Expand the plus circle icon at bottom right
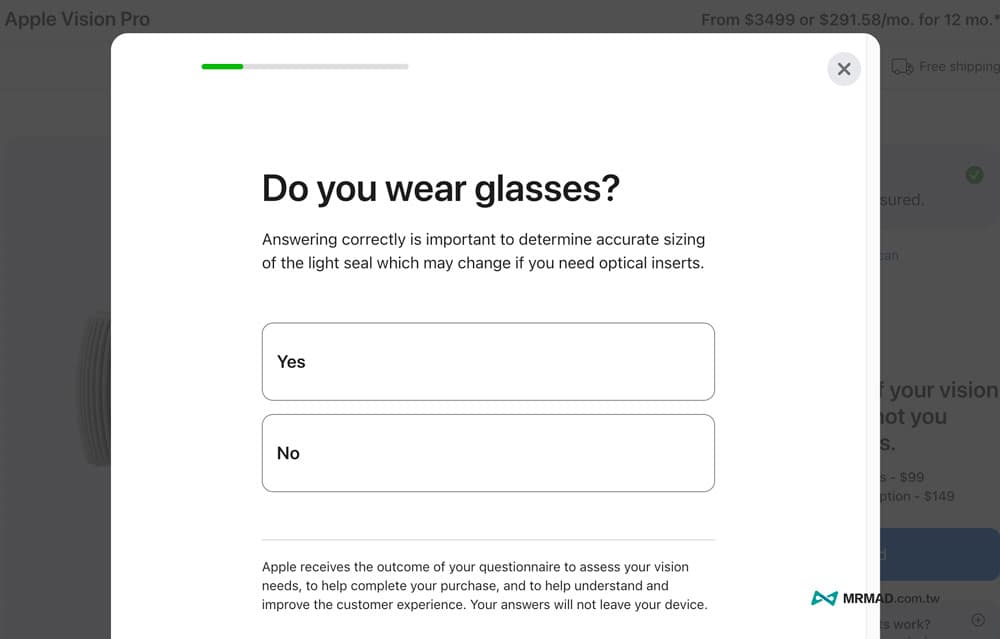The height and width of the screenshot is (639, 1000). coord(978,620)
